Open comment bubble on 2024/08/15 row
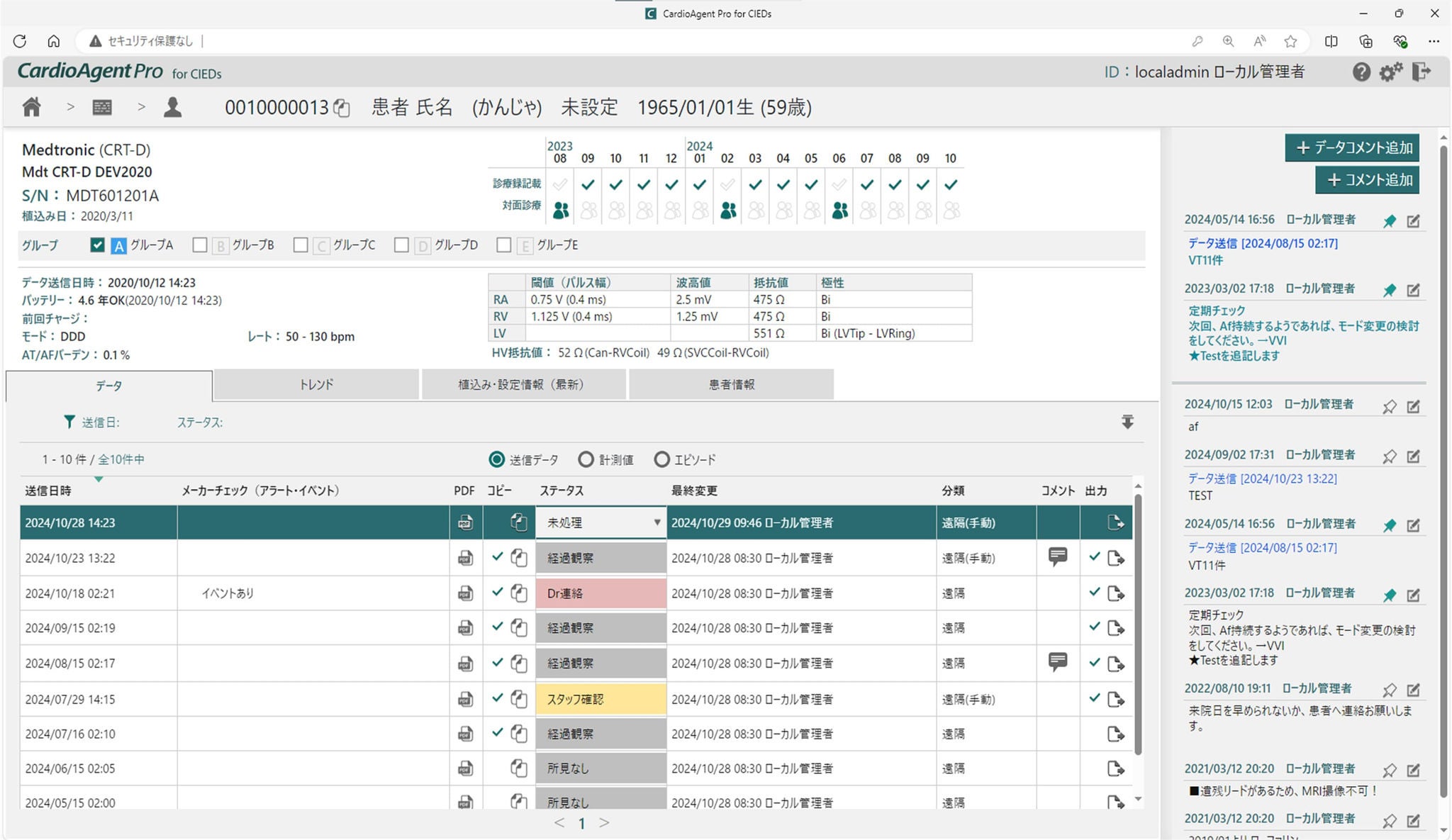 click(1058, 662)
